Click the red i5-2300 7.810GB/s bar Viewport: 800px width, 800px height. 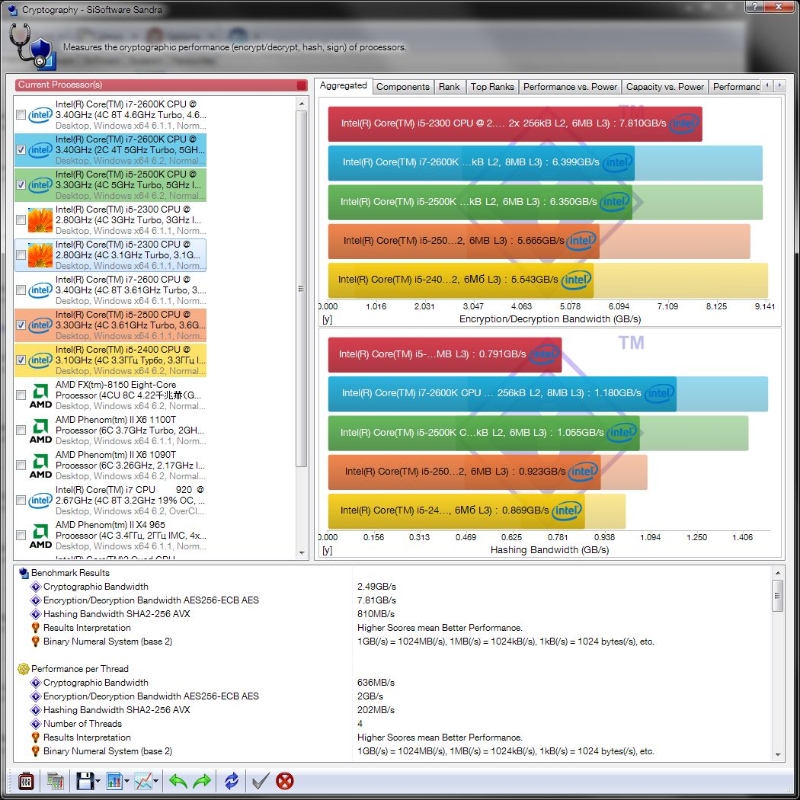515,123
